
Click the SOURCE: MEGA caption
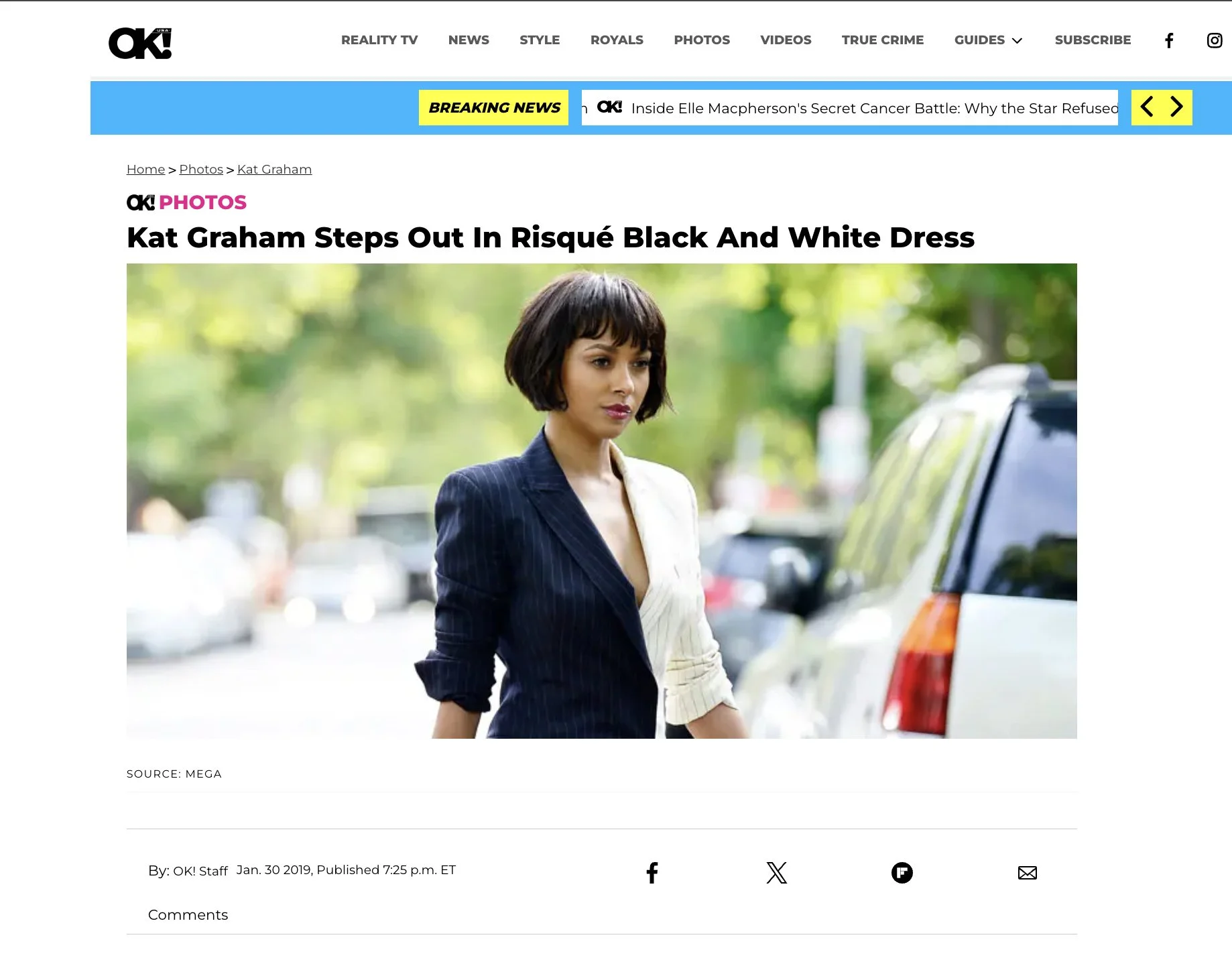174,774
